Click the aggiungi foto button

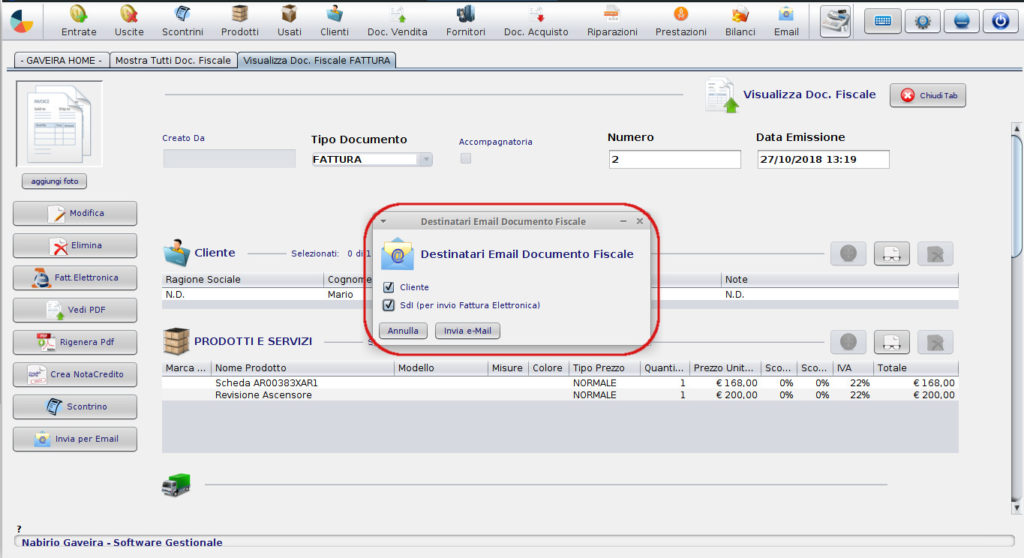pos(54,181)
